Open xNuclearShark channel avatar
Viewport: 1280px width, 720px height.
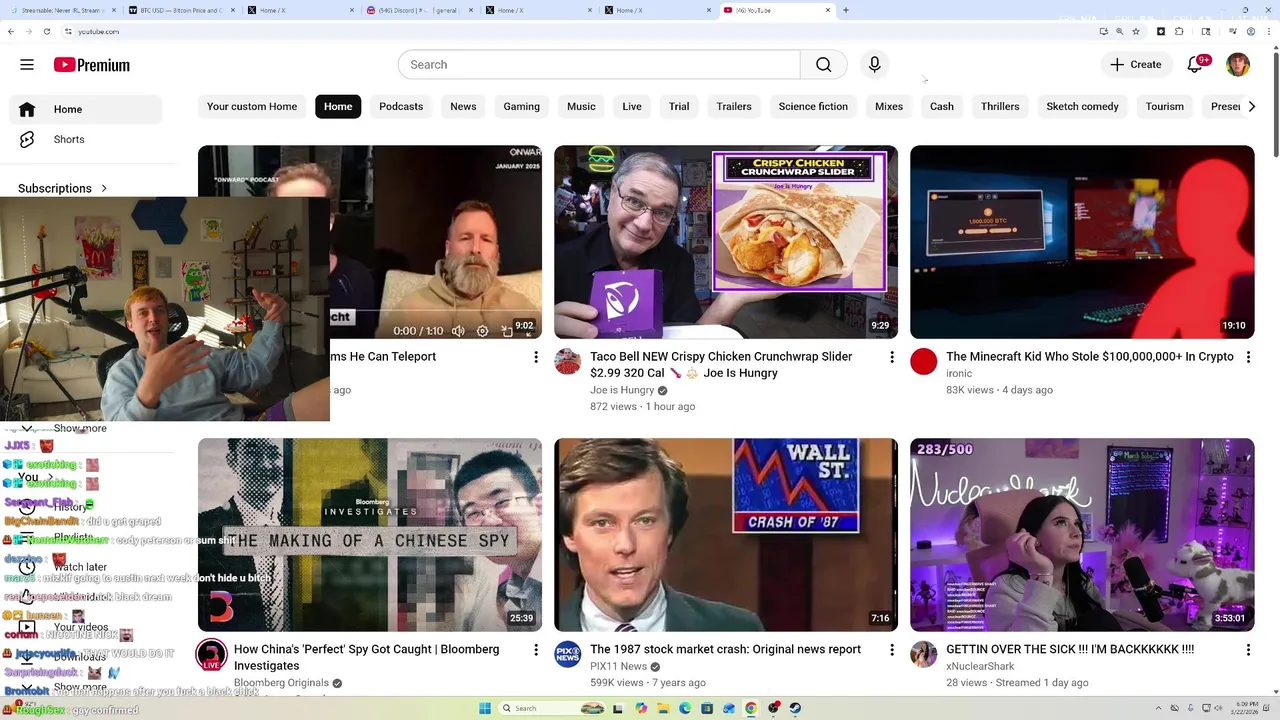point(924,655)
